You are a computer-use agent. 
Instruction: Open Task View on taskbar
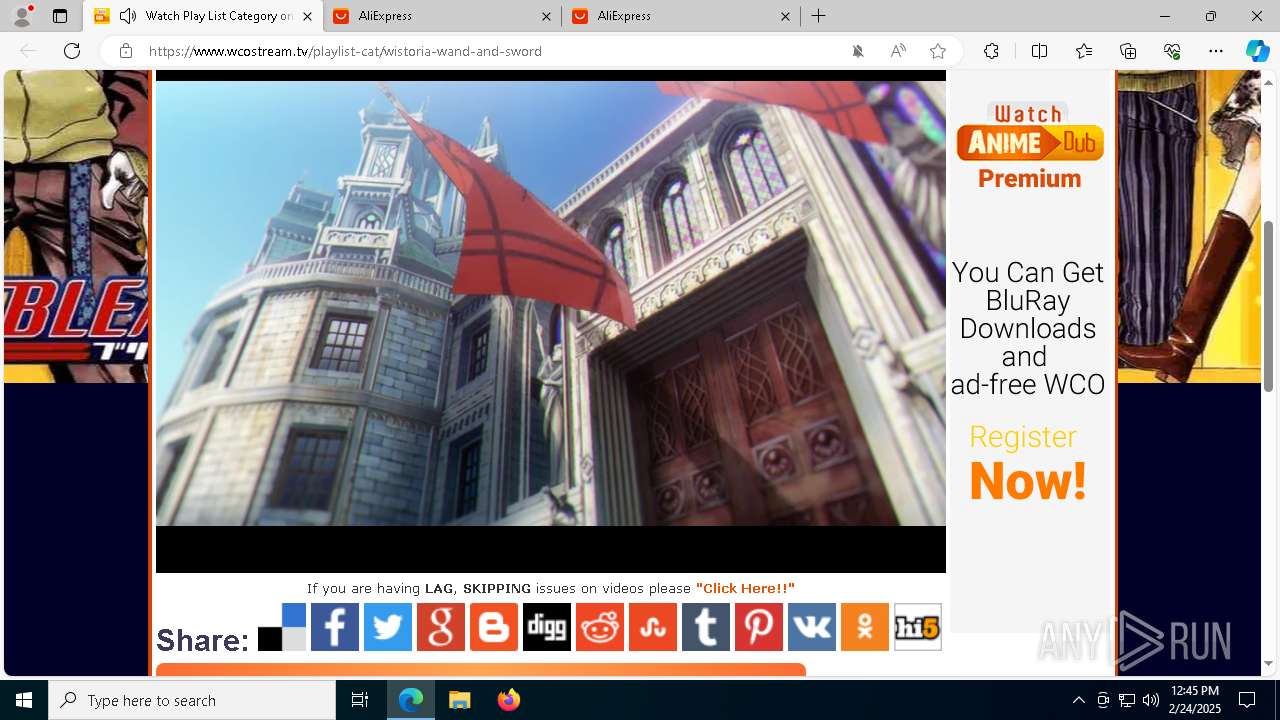pyautogui.click(x=360, y=700)
